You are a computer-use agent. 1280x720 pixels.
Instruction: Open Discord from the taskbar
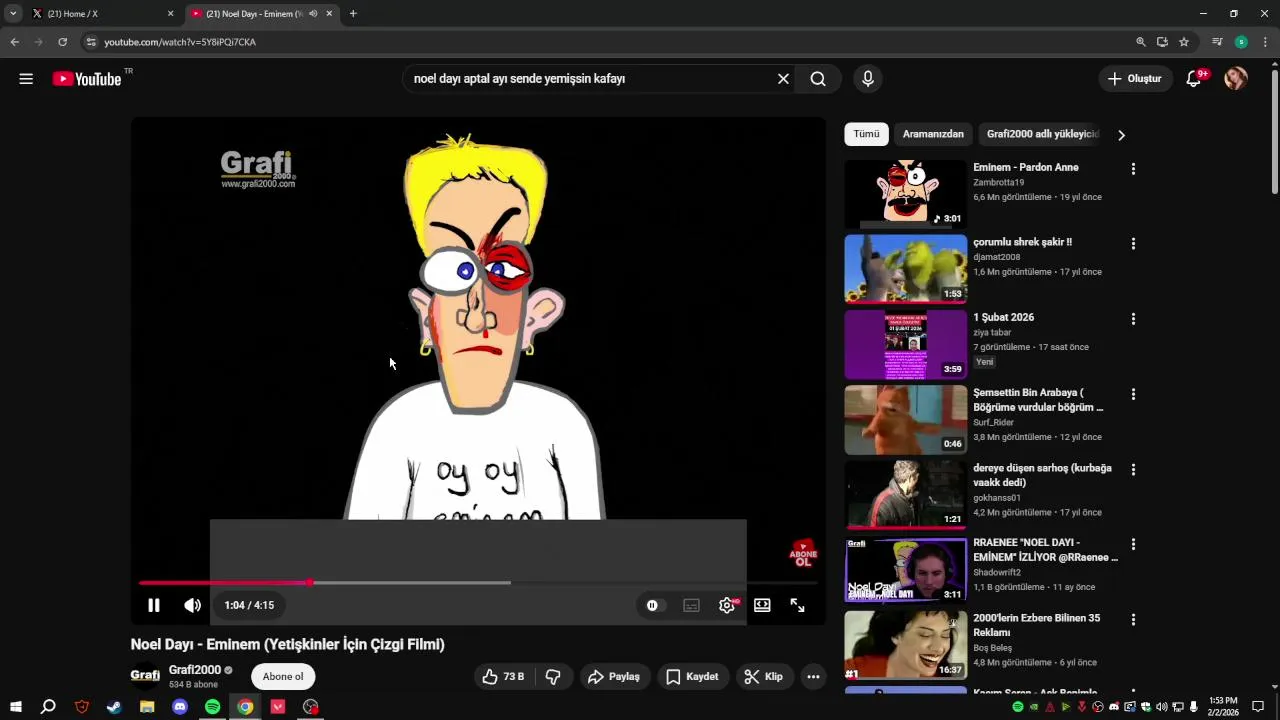(x=180, y=707)
